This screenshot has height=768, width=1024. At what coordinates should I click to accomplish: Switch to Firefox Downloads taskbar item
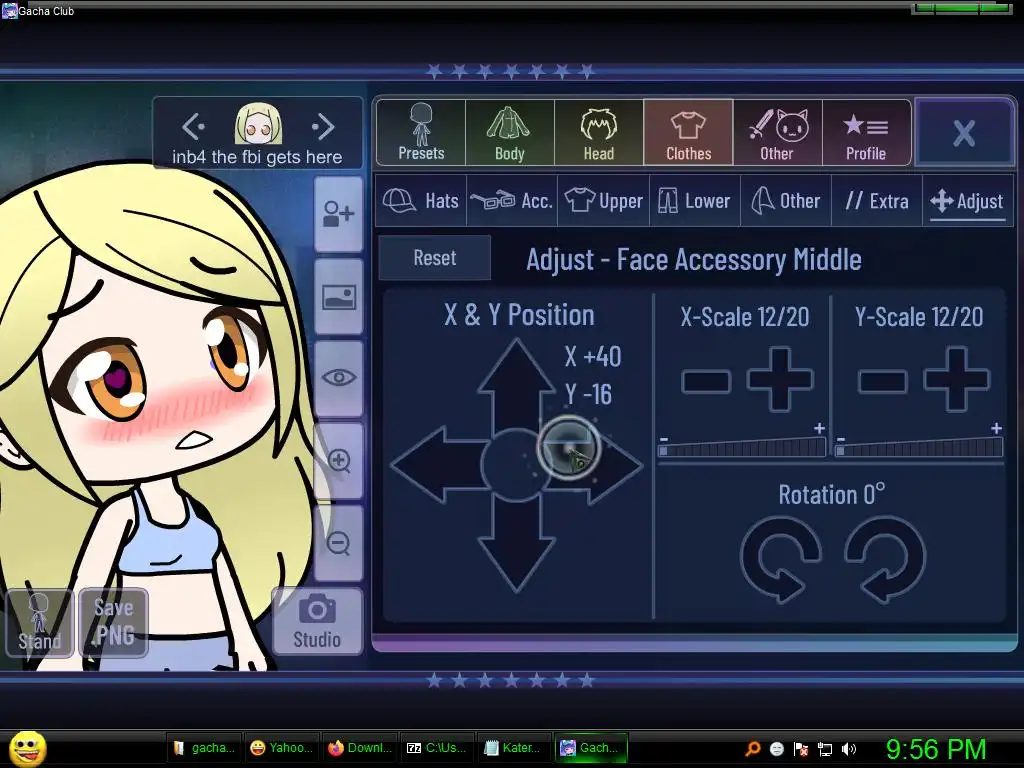coord(359,748)
